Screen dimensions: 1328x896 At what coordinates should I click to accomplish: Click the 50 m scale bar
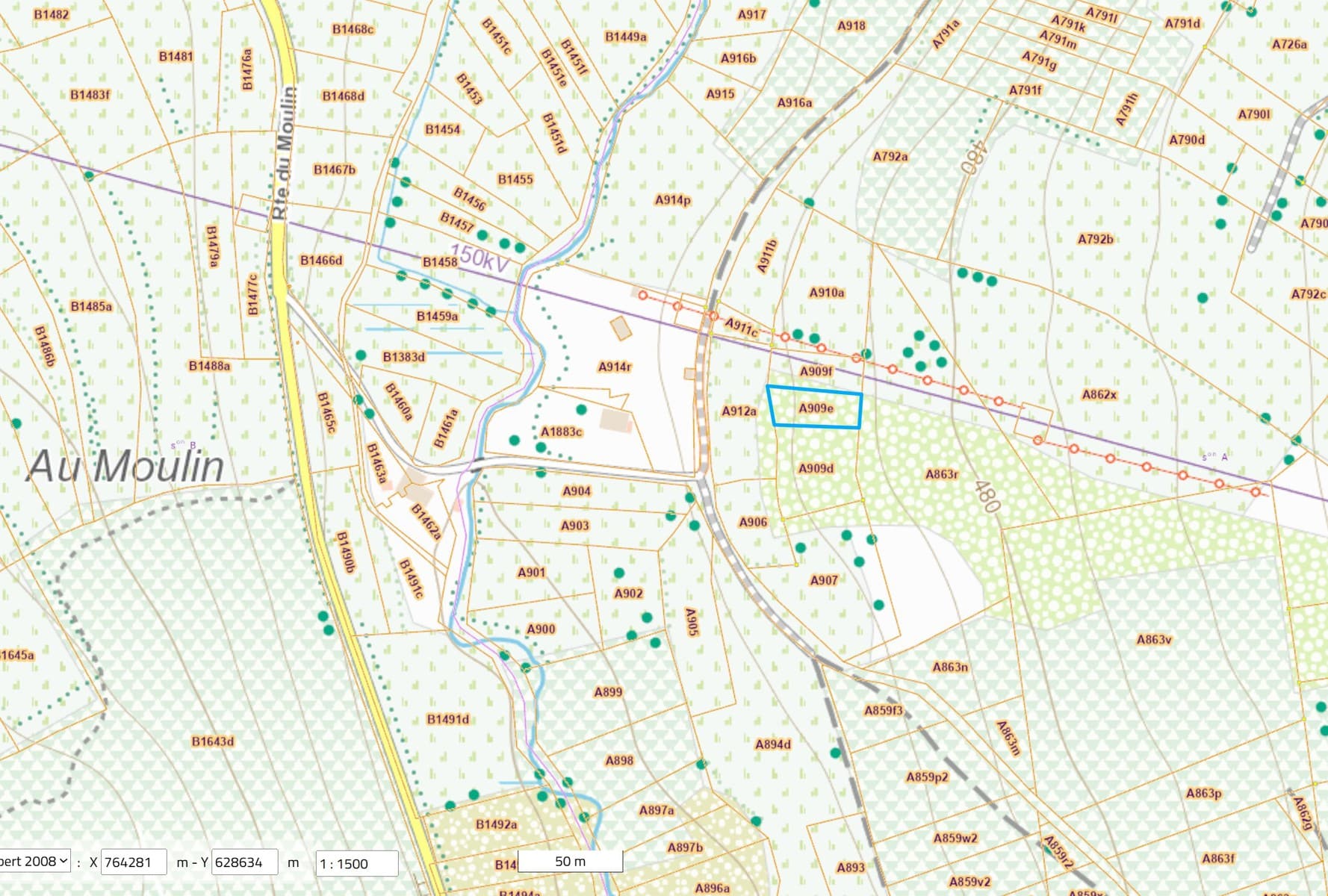tap(570, 862)
